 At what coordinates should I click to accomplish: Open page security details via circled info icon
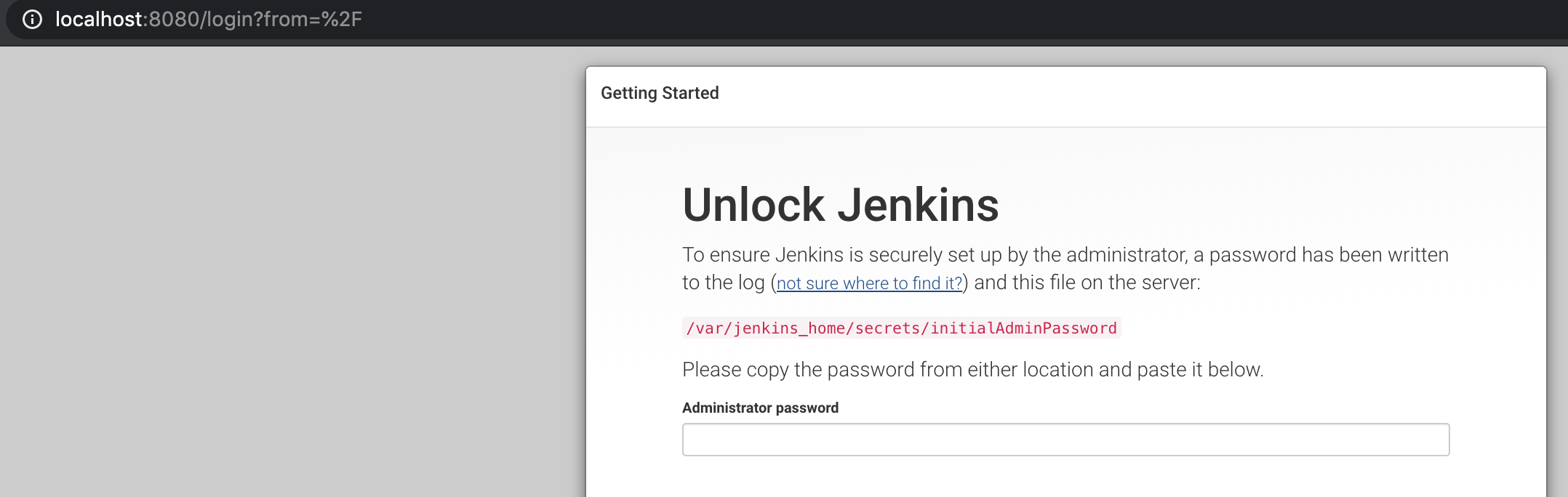coord(32,21)
